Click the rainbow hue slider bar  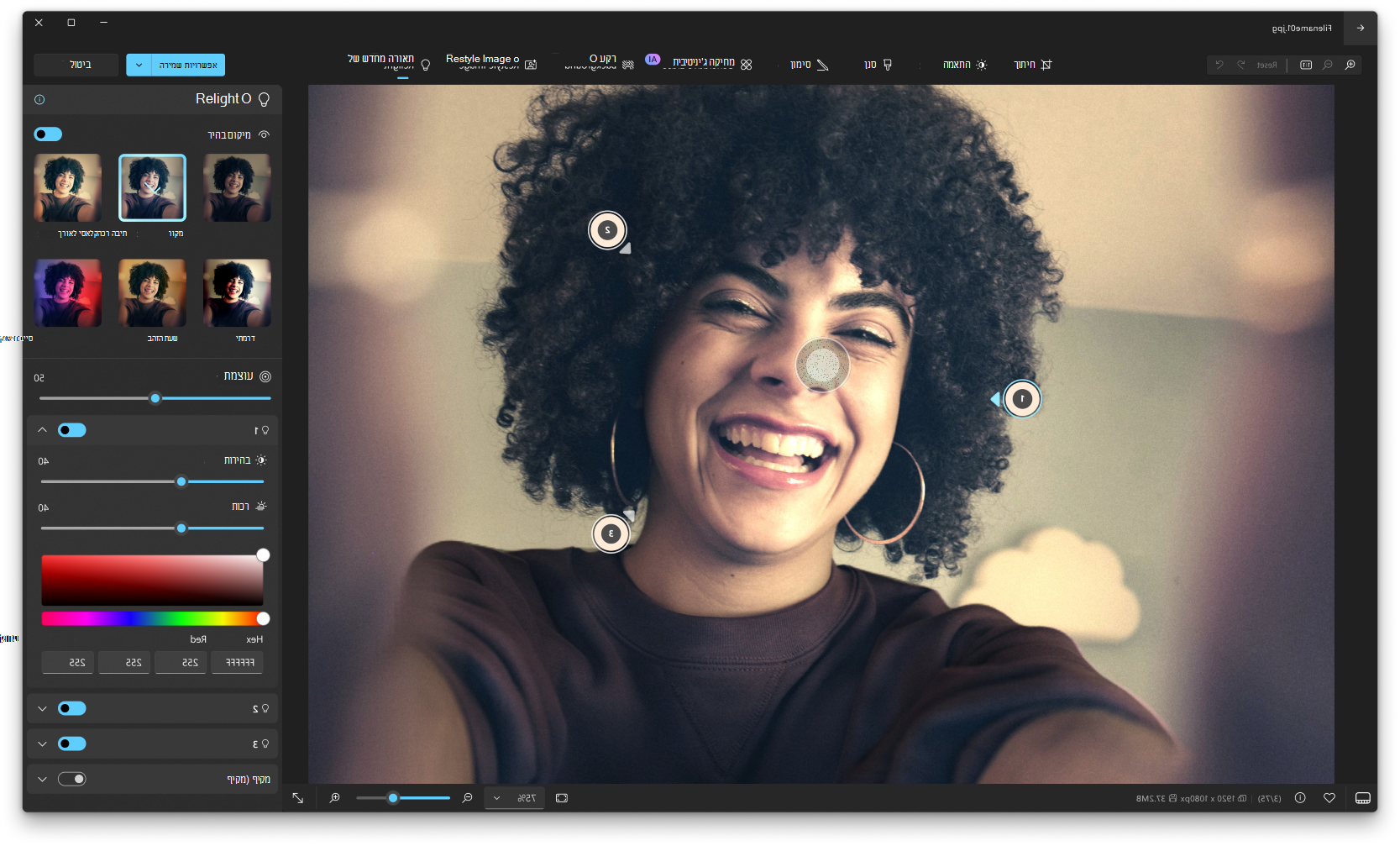153,618
